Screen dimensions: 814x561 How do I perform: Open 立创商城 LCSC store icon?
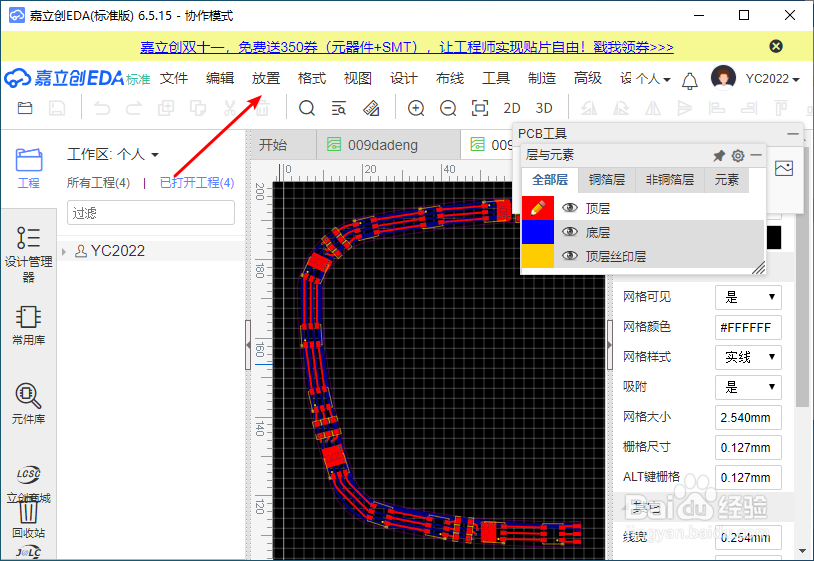(29, 484)
